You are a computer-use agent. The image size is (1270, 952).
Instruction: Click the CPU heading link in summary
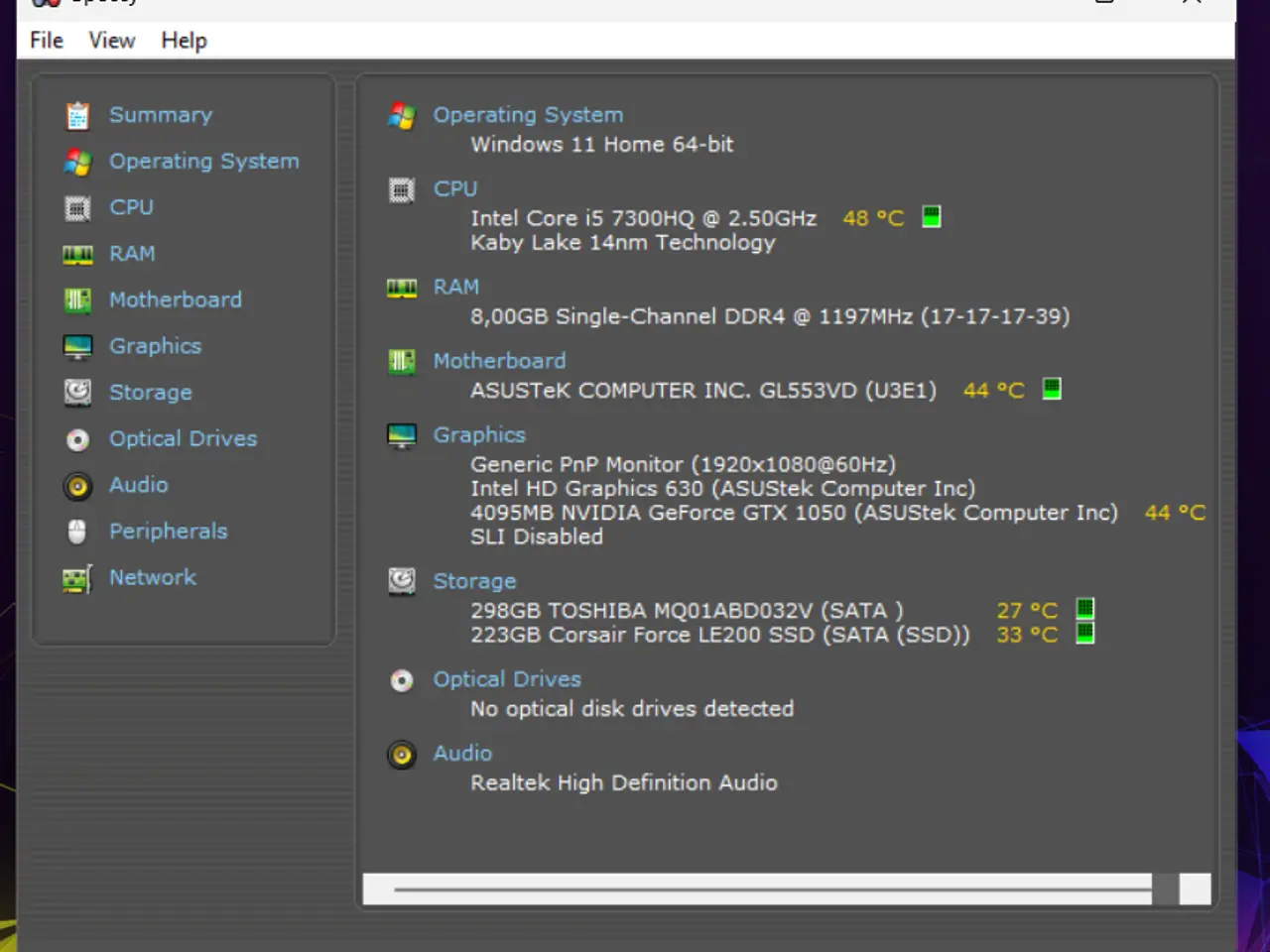[x=455, y=188]
